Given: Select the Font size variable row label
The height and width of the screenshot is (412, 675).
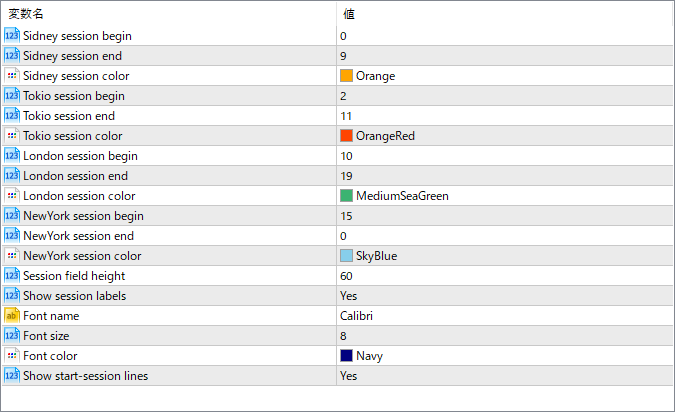Looking at the screenshot, I should pos(46,336).
